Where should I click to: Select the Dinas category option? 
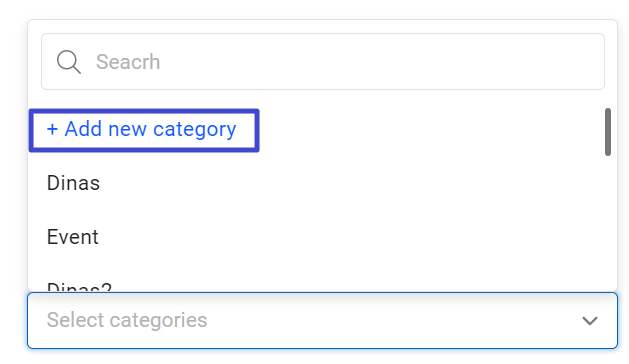[73, 183]
